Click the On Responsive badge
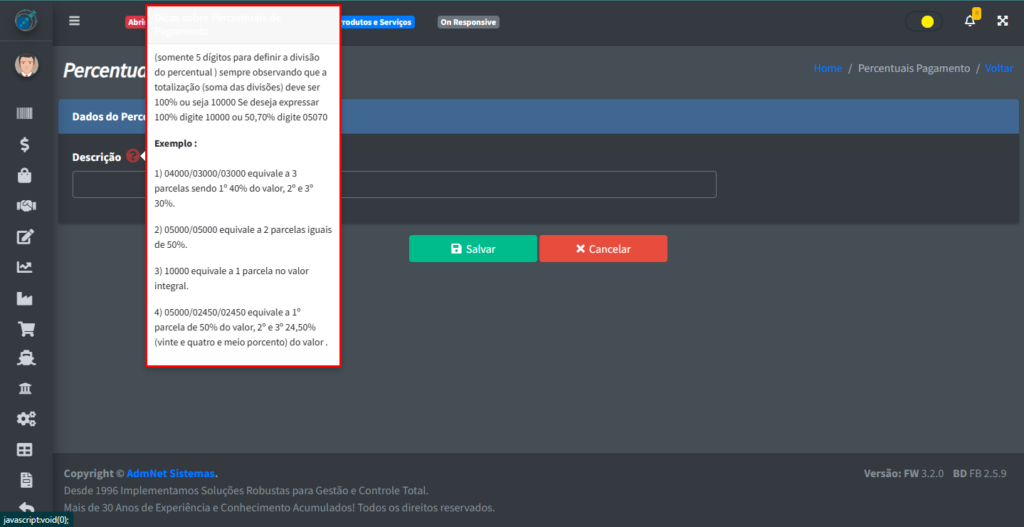The image size is (1024, 527). (468, 22)
